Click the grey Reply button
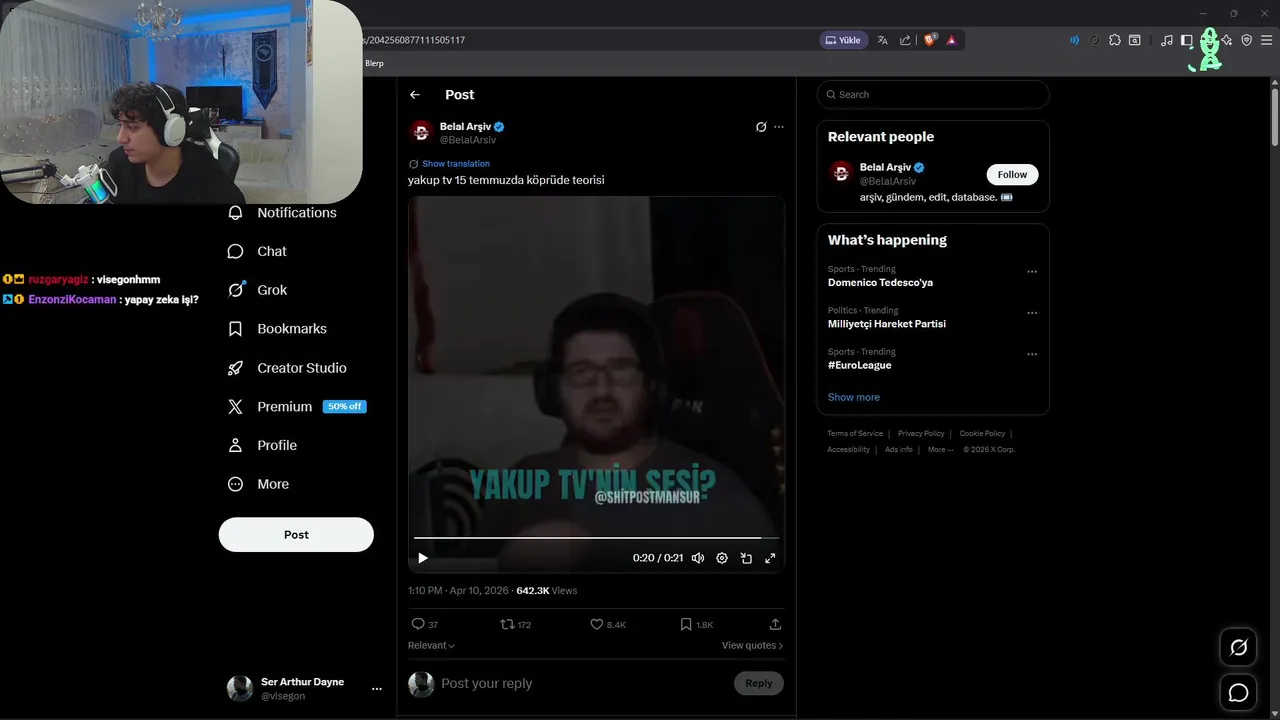The width and height of the screenshot is (1280, 720). 759,684
